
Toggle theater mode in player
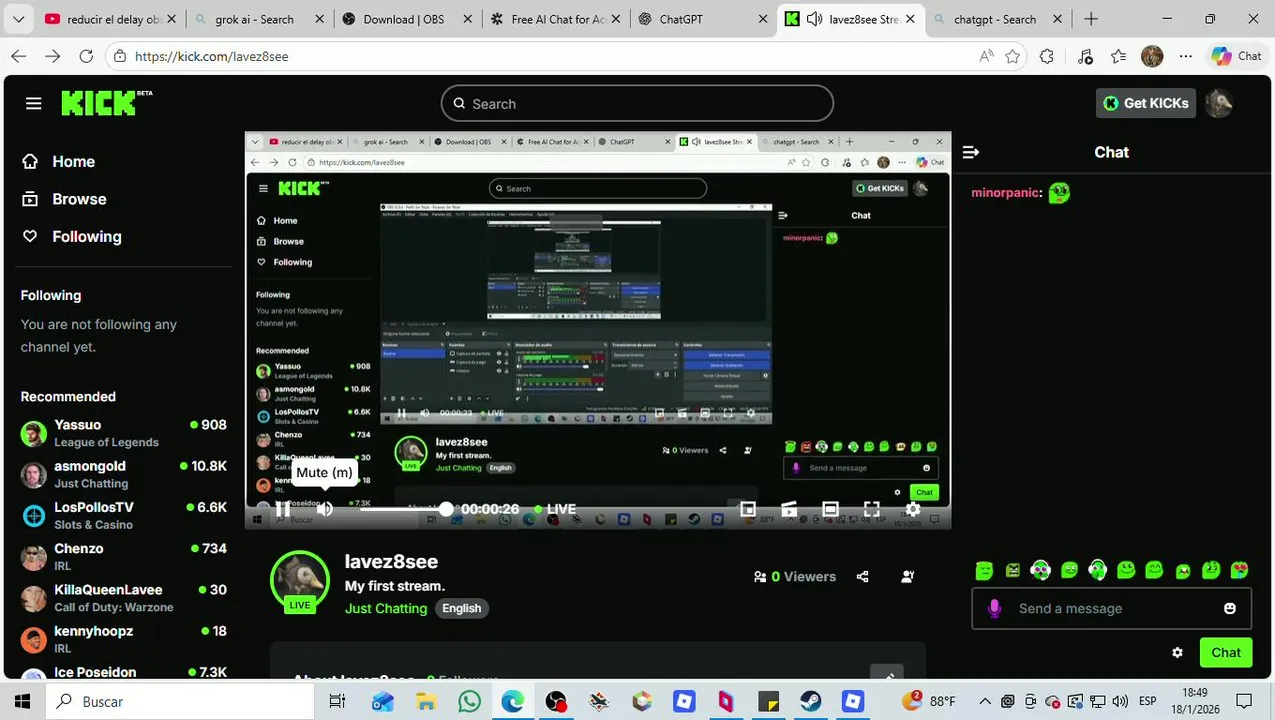[x=830, y=509]
